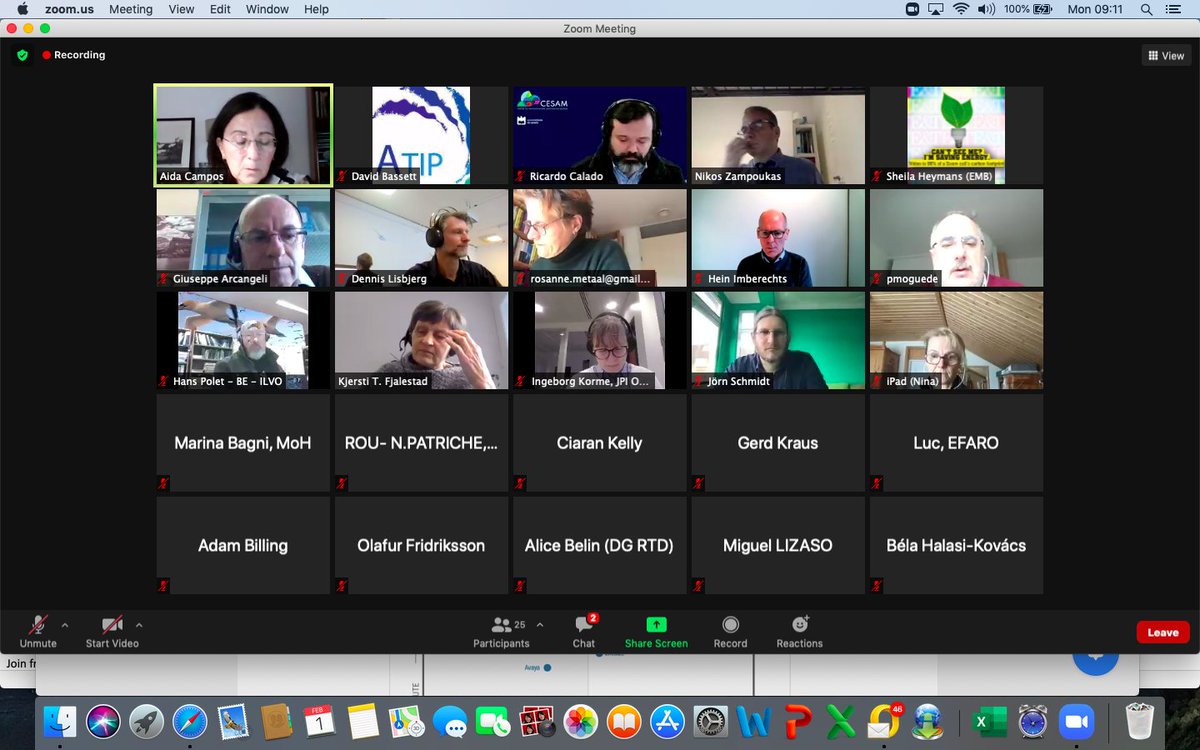Image resolution: width=1200 pixels, height=750 pixels.
Task: Click the volume icon in menu bar
Action: 986,9
